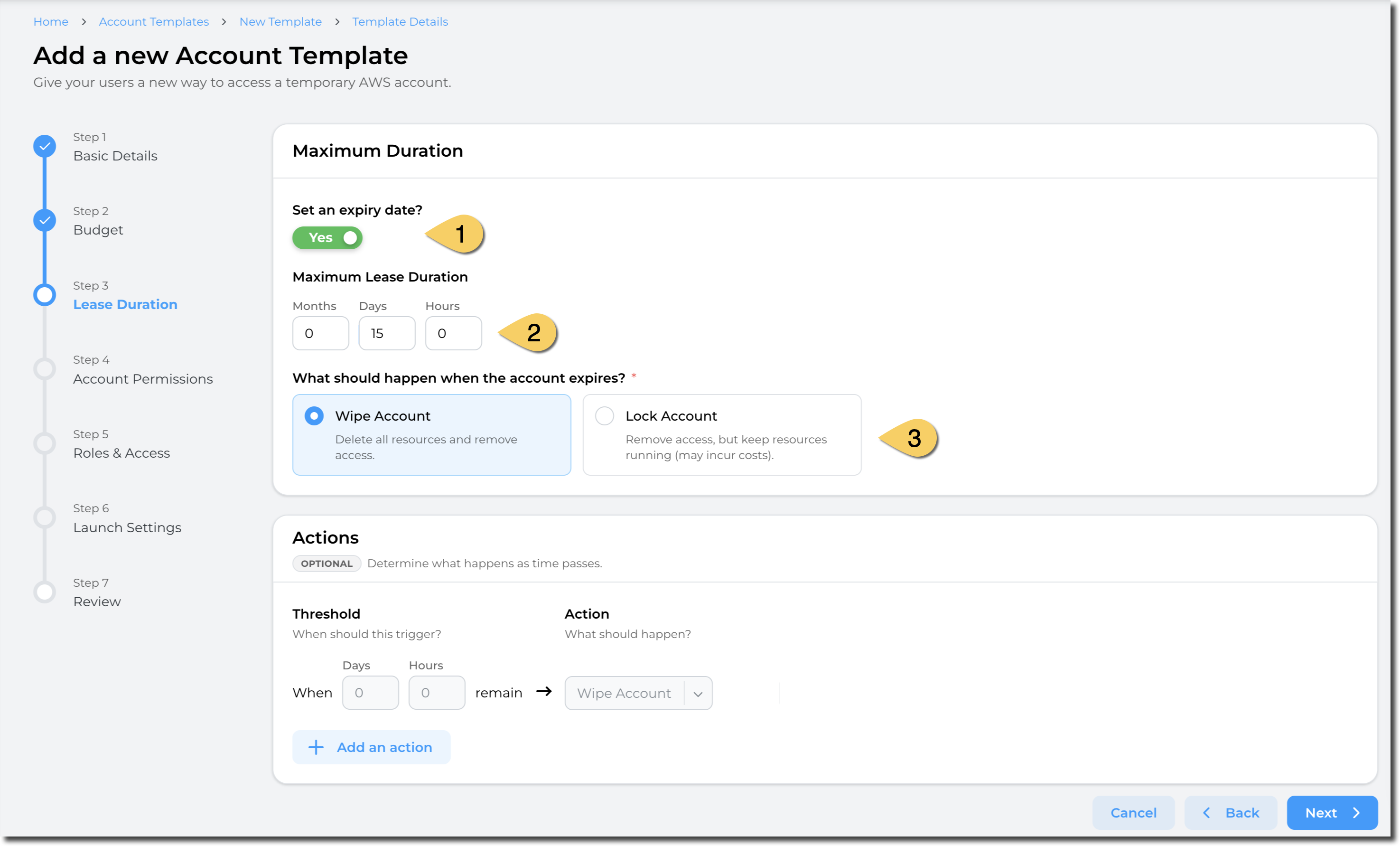
Task: Click the maximum lease Days input field
Action: 387,333
